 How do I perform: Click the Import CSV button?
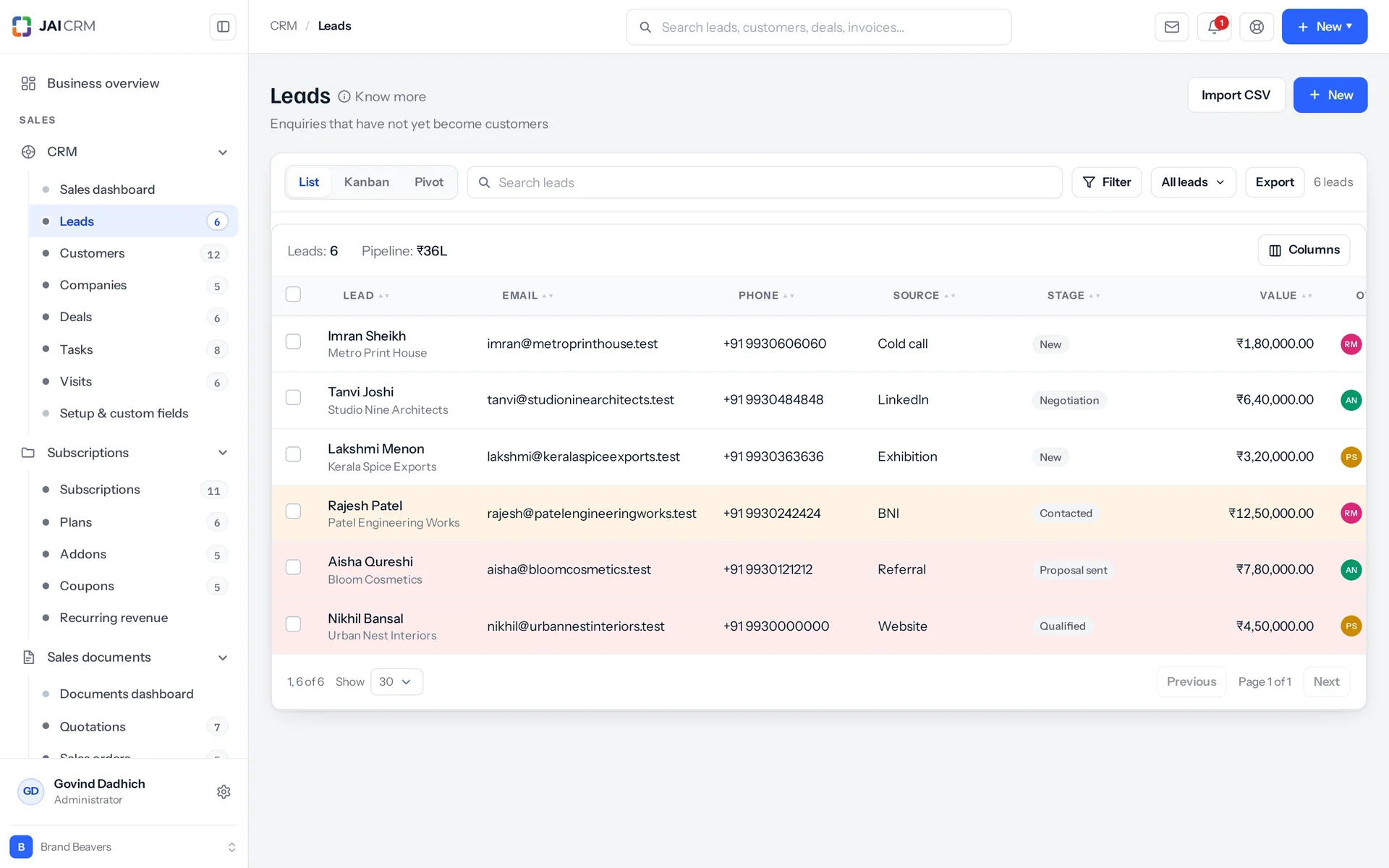(1236, 95)
